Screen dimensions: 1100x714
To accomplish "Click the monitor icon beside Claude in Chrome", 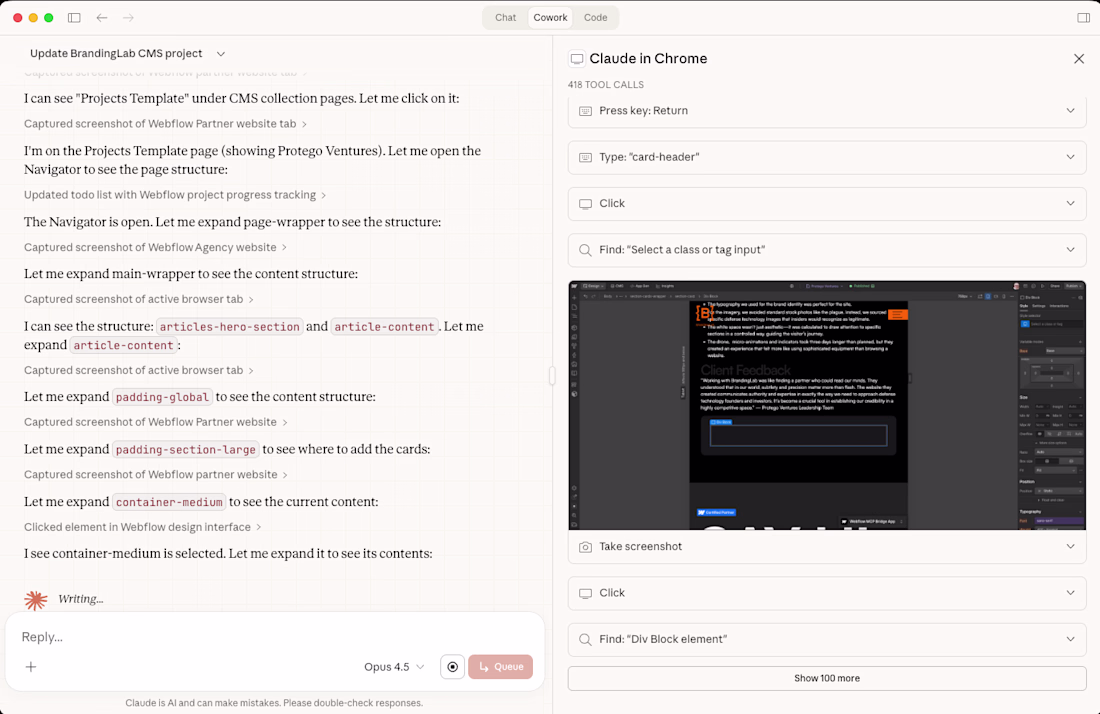I will 577,59.
